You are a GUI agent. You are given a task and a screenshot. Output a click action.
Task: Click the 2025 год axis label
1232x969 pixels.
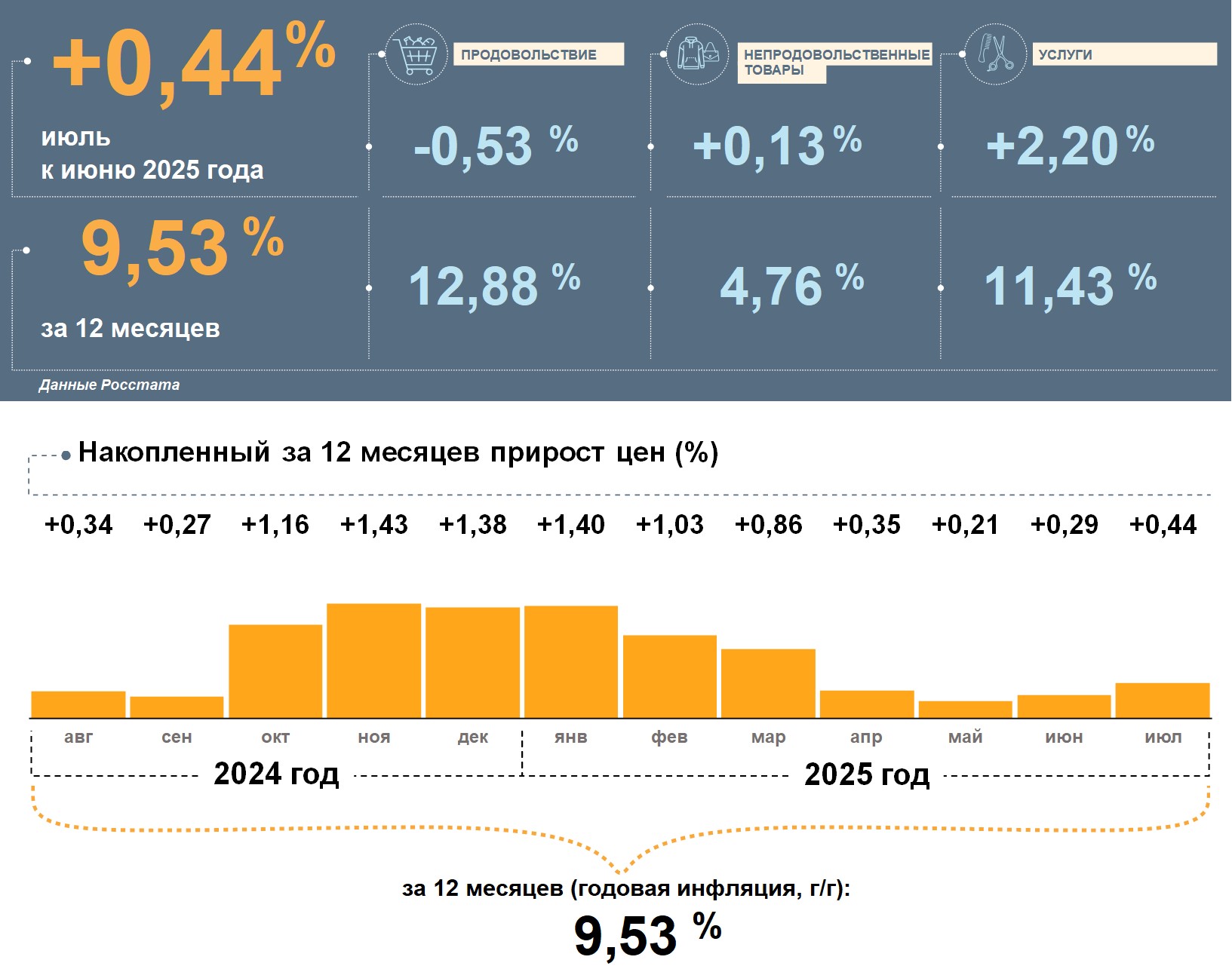tap(867, 774)
